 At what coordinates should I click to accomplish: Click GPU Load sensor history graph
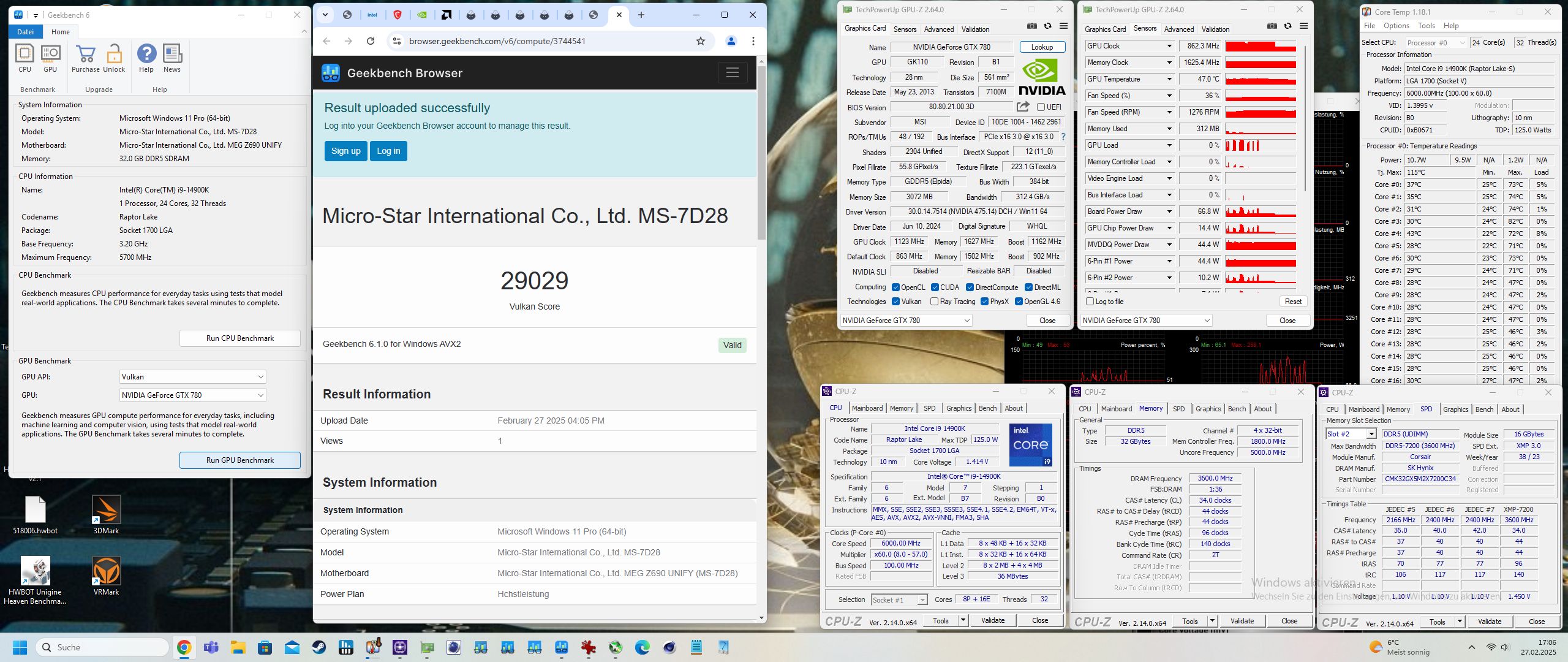1261,145
